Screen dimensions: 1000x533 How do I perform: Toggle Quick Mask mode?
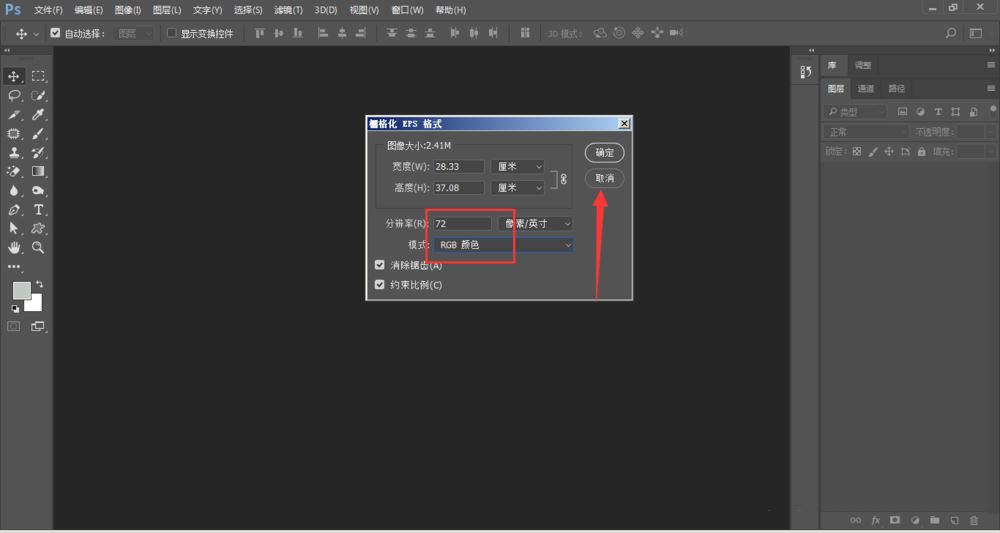tap(13, 326)
